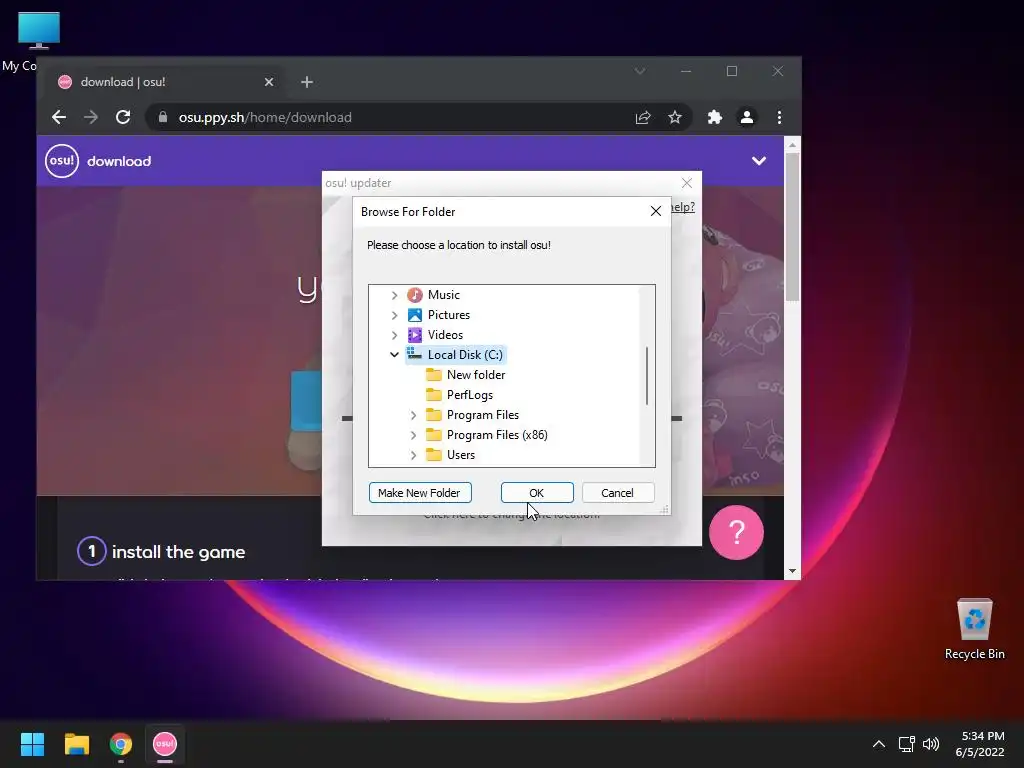Expand the Music folder node
The width and height of the screenshot is (1024, 768).
pyautogui.click(x=394, y=295)
